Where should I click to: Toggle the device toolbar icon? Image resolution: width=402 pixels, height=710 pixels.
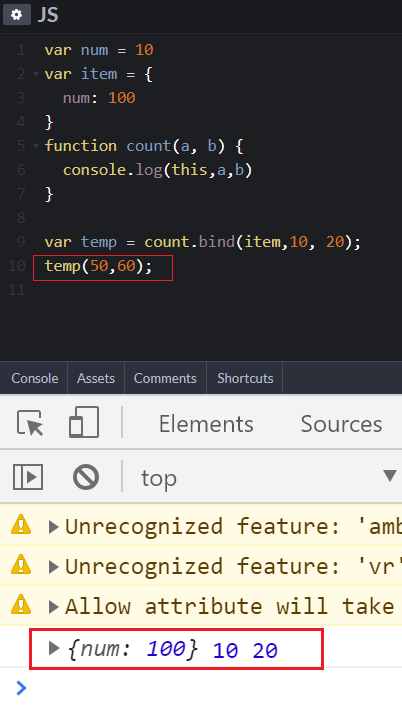(84, 422)
